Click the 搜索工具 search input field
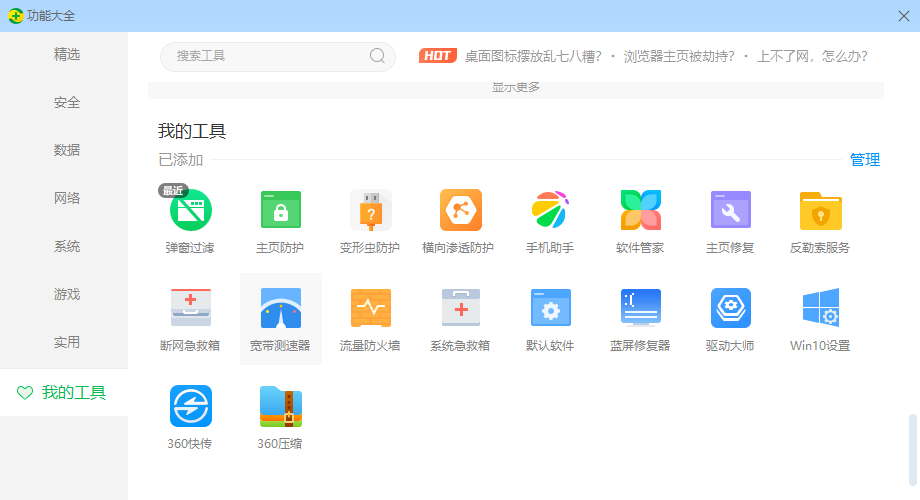This screenshot has height=500, width=920. pyautogui.click(x=265, y=56)
